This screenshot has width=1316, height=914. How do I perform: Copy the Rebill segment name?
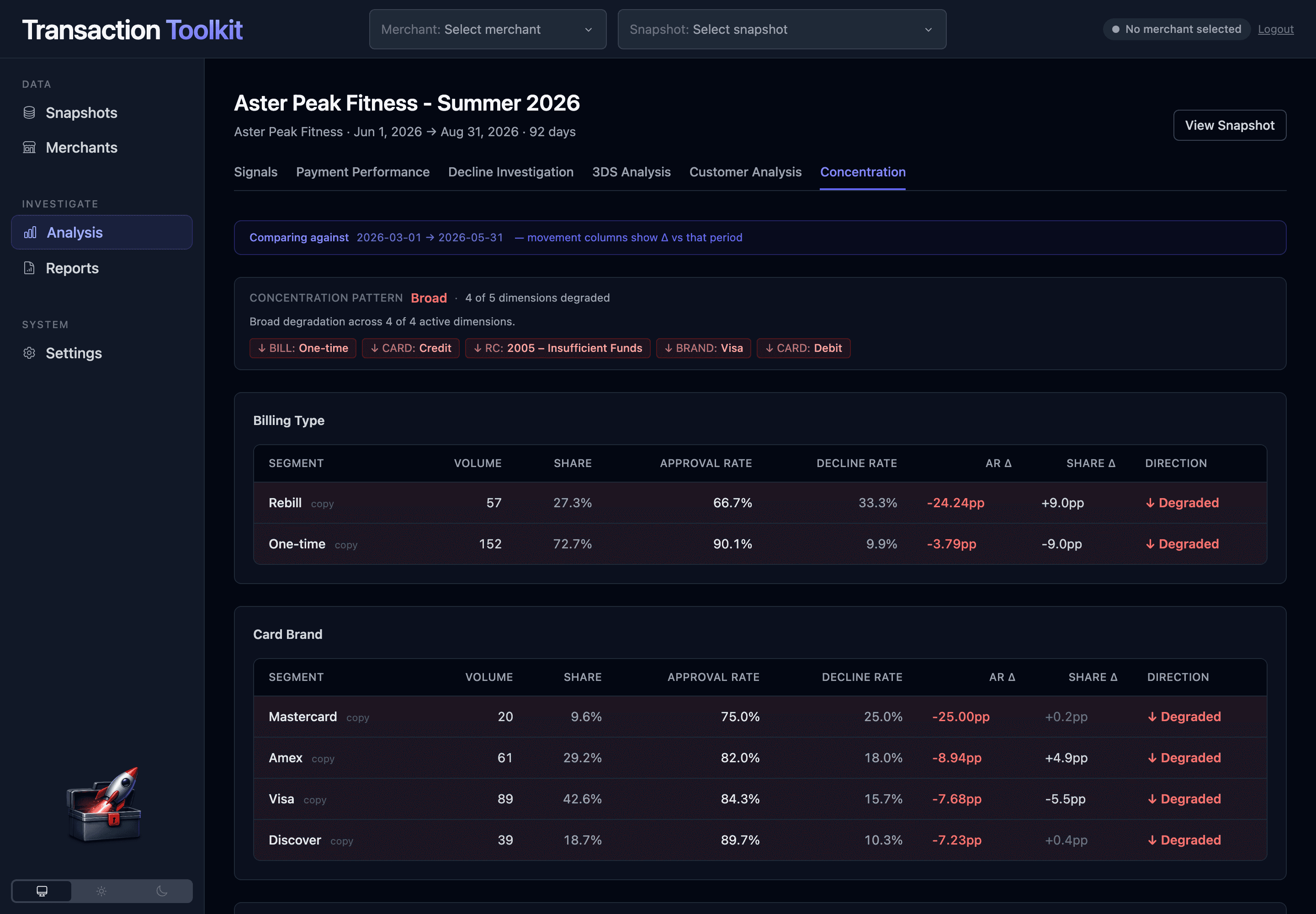point(322,504)
